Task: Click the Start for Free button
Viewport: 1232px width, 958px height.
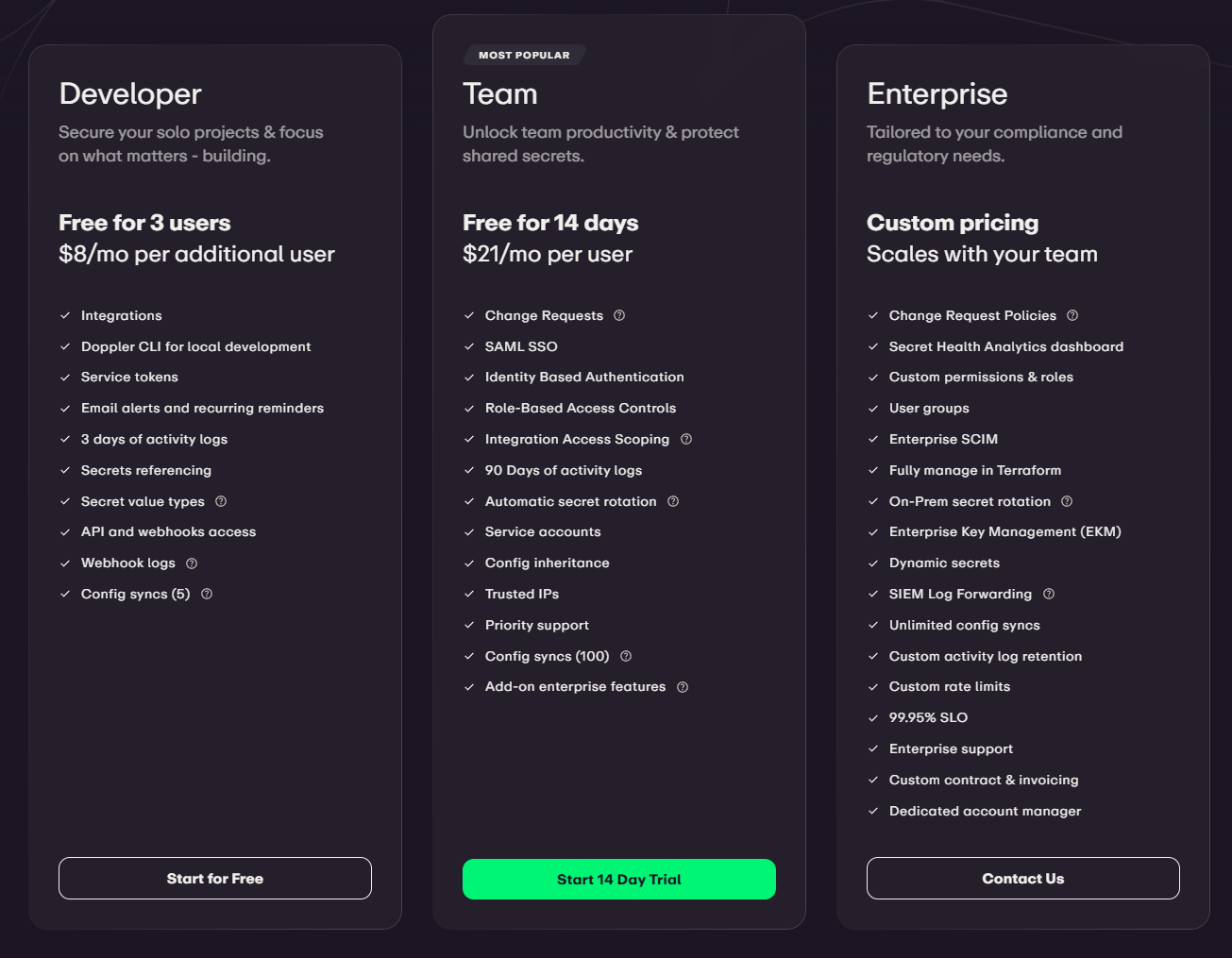Action: tap(215, 879)
